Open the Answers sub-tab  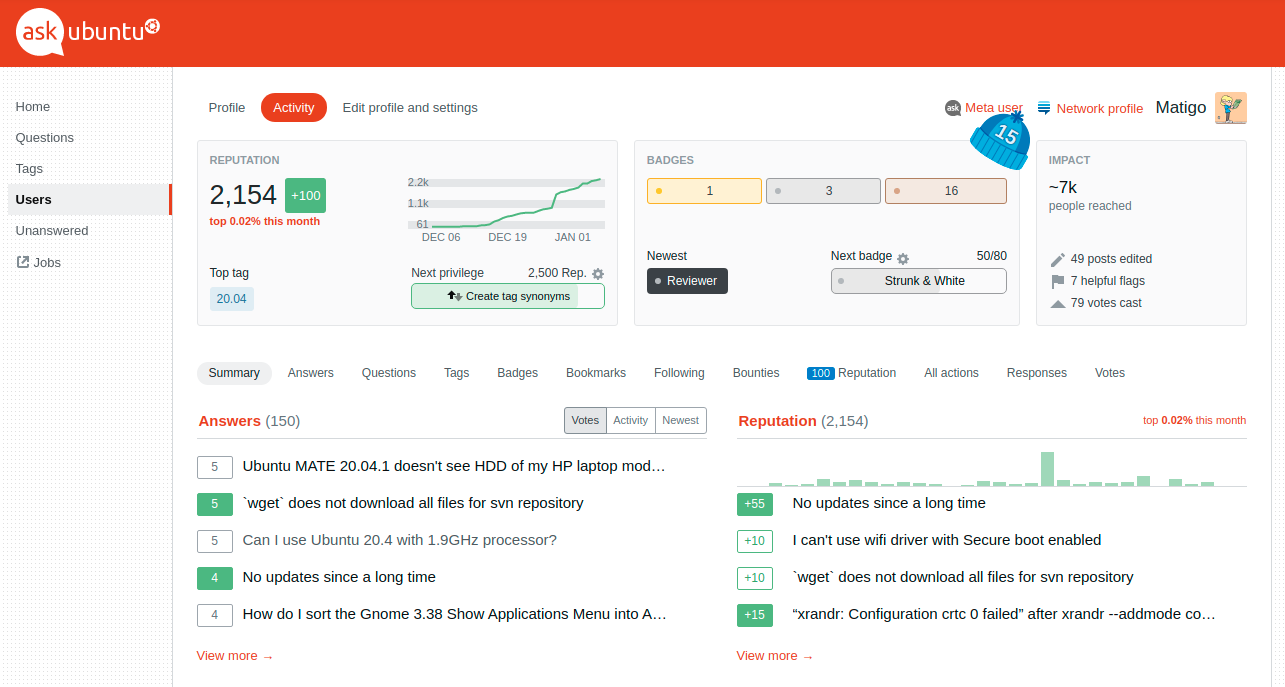pyautogui.click(x=311, y=373)
